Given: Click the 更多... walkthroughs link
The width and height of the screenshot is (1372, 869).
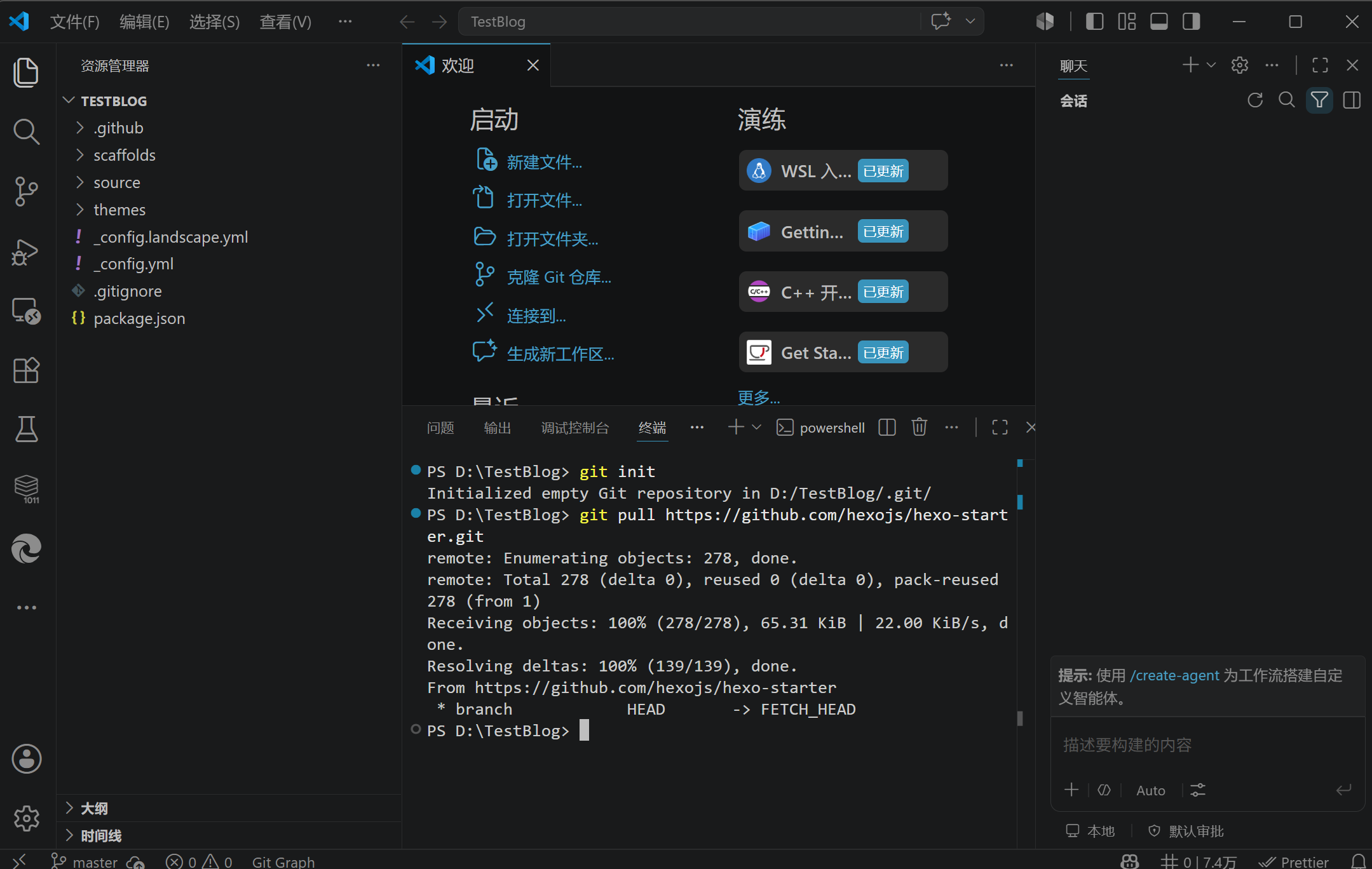Looking at the screenshot, I should [759, 398].
